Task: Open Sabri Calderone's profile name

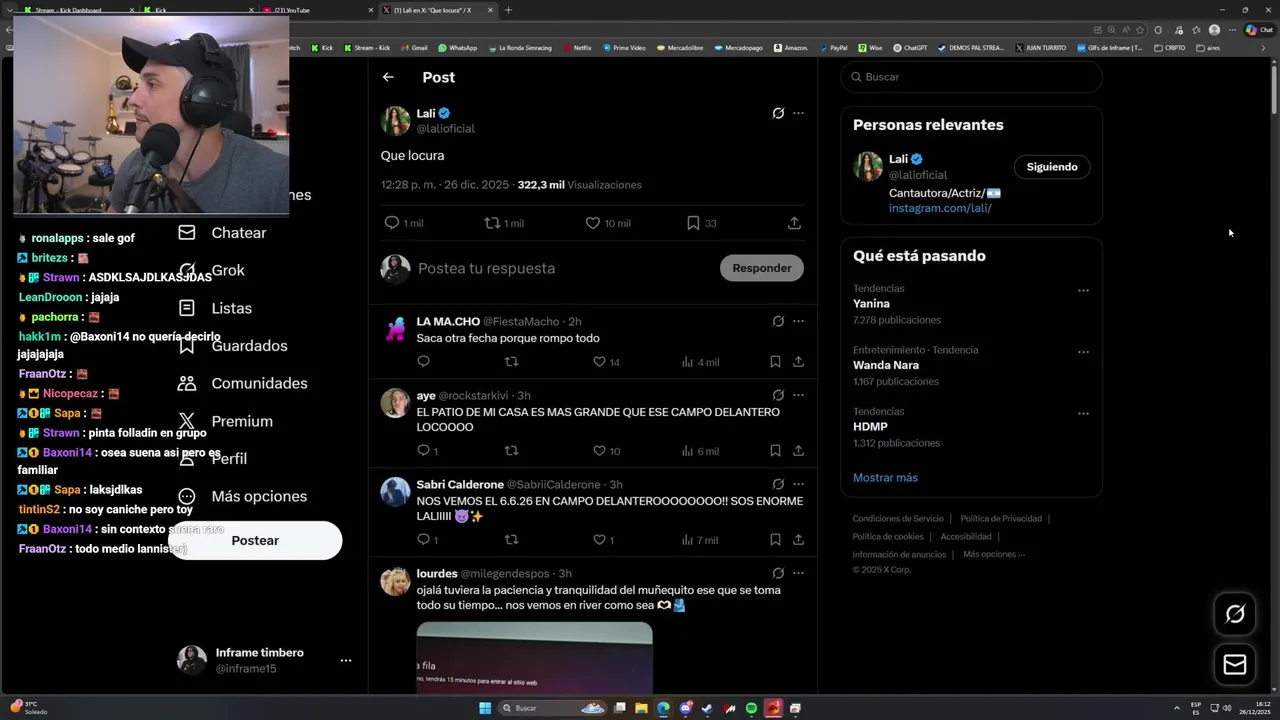Action: 460,484
